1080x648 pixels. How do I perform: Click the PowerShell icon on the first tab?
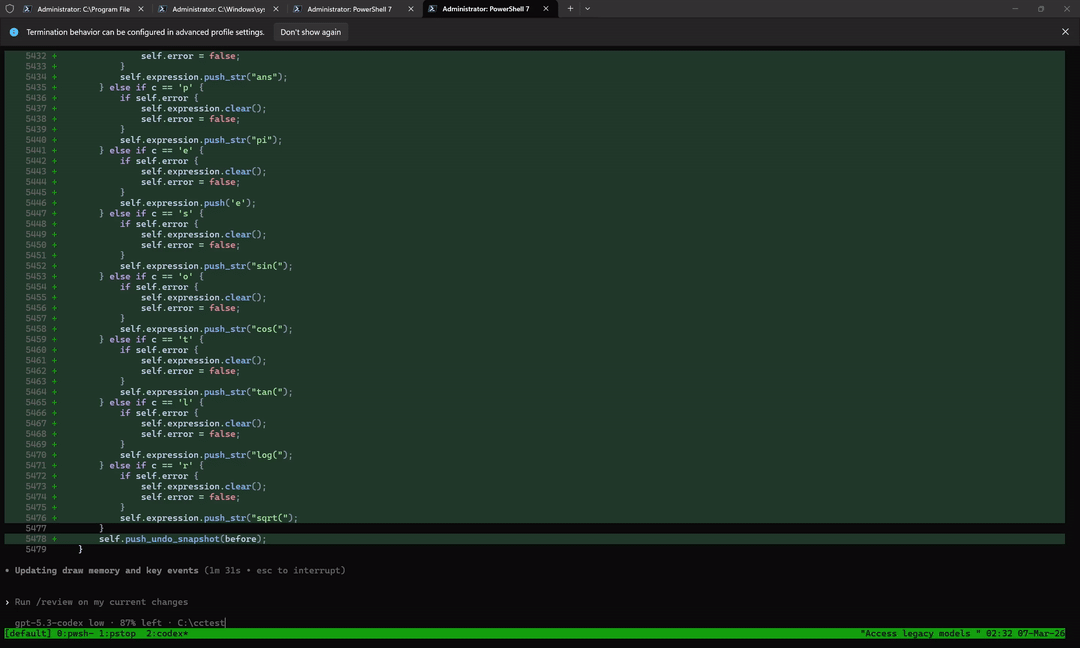26,8
